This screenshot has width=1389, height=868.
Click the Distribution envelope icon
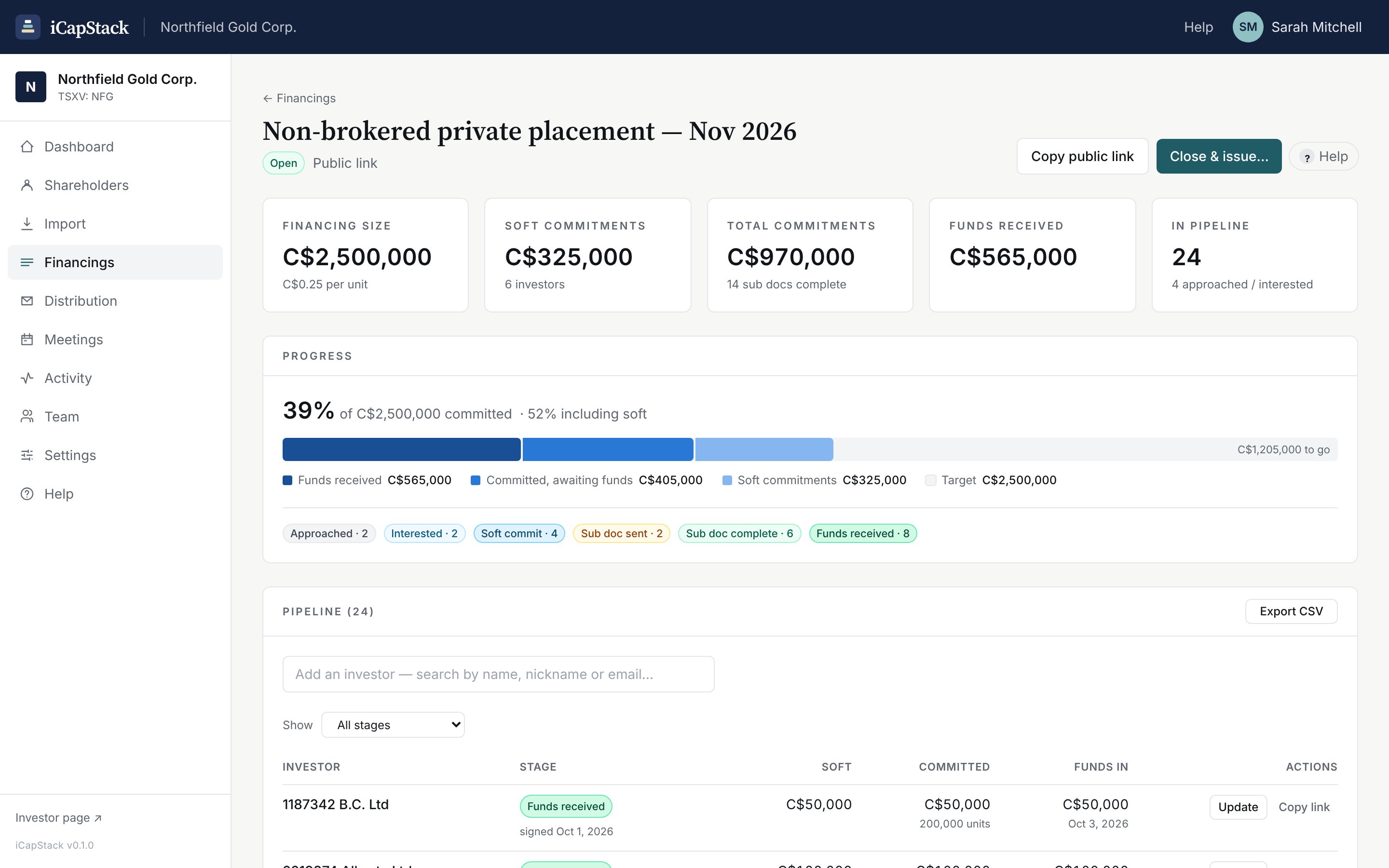pos(27,301)
